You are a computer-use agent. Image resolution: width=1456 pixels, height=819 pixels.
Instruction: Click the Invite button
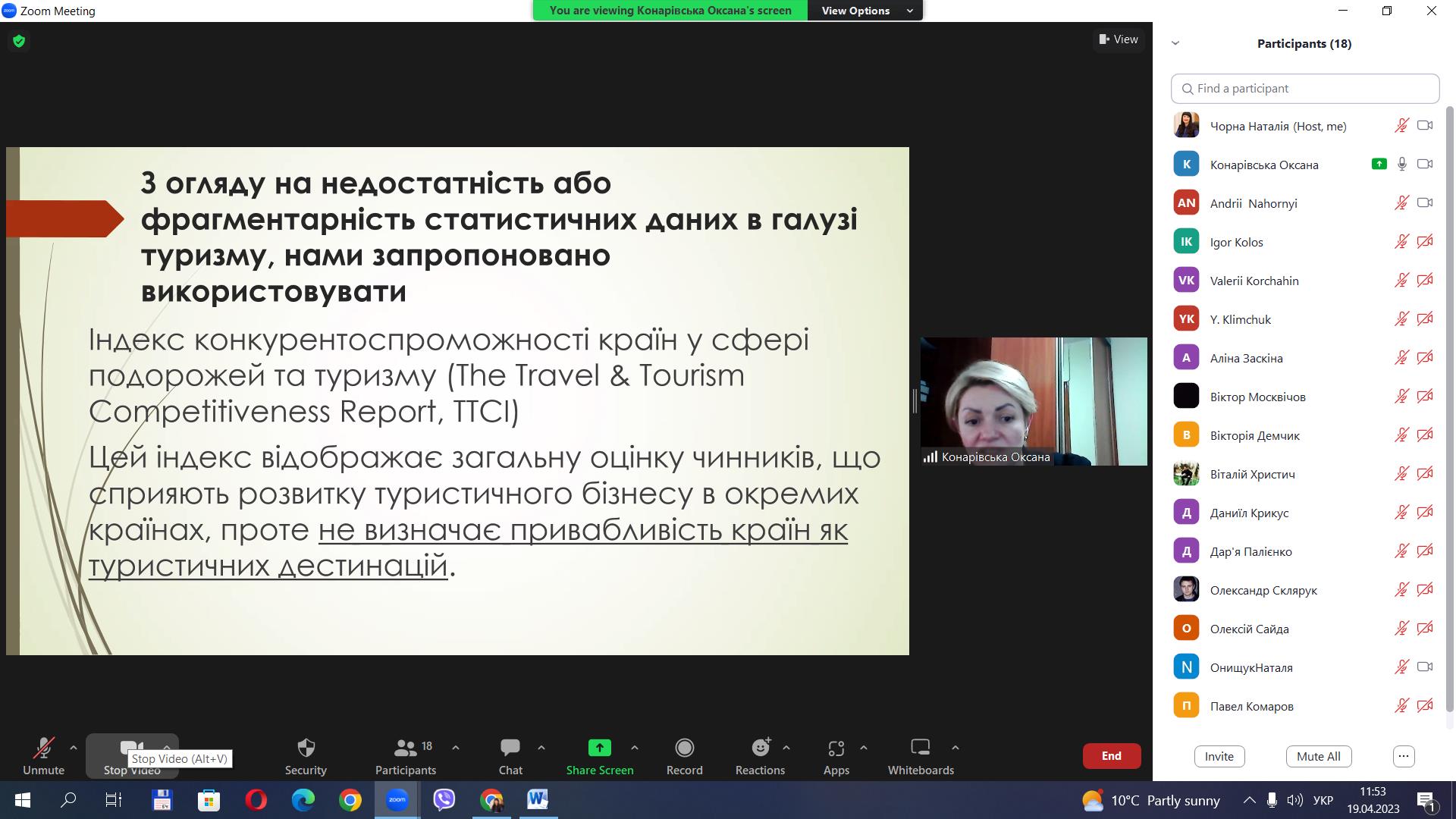click(x=1219, y=756)
